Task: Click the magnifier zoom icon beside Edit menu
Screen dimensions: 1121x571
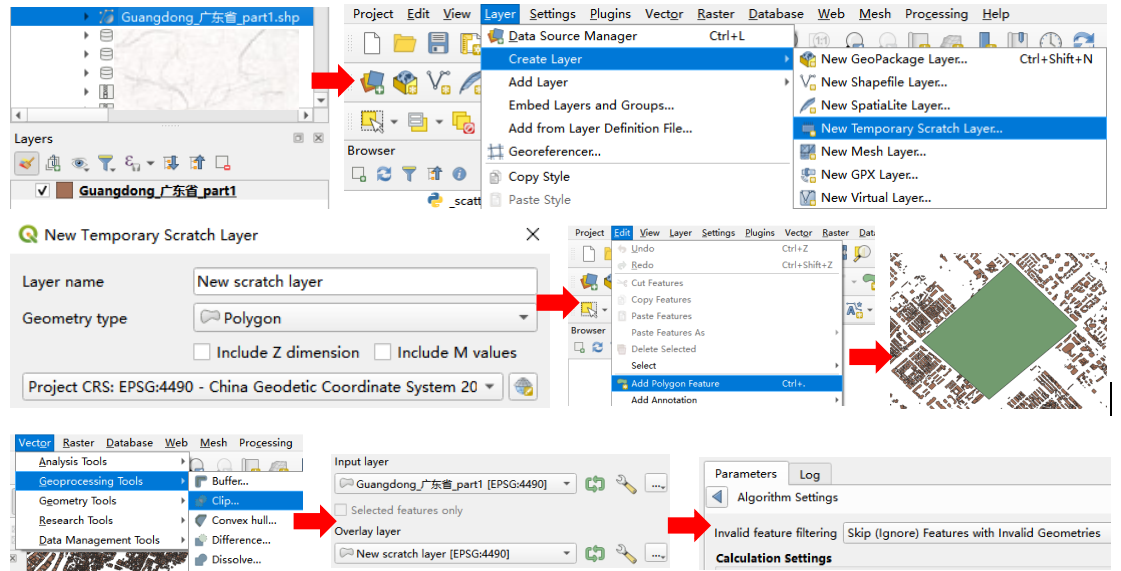Action: (862, 253)
